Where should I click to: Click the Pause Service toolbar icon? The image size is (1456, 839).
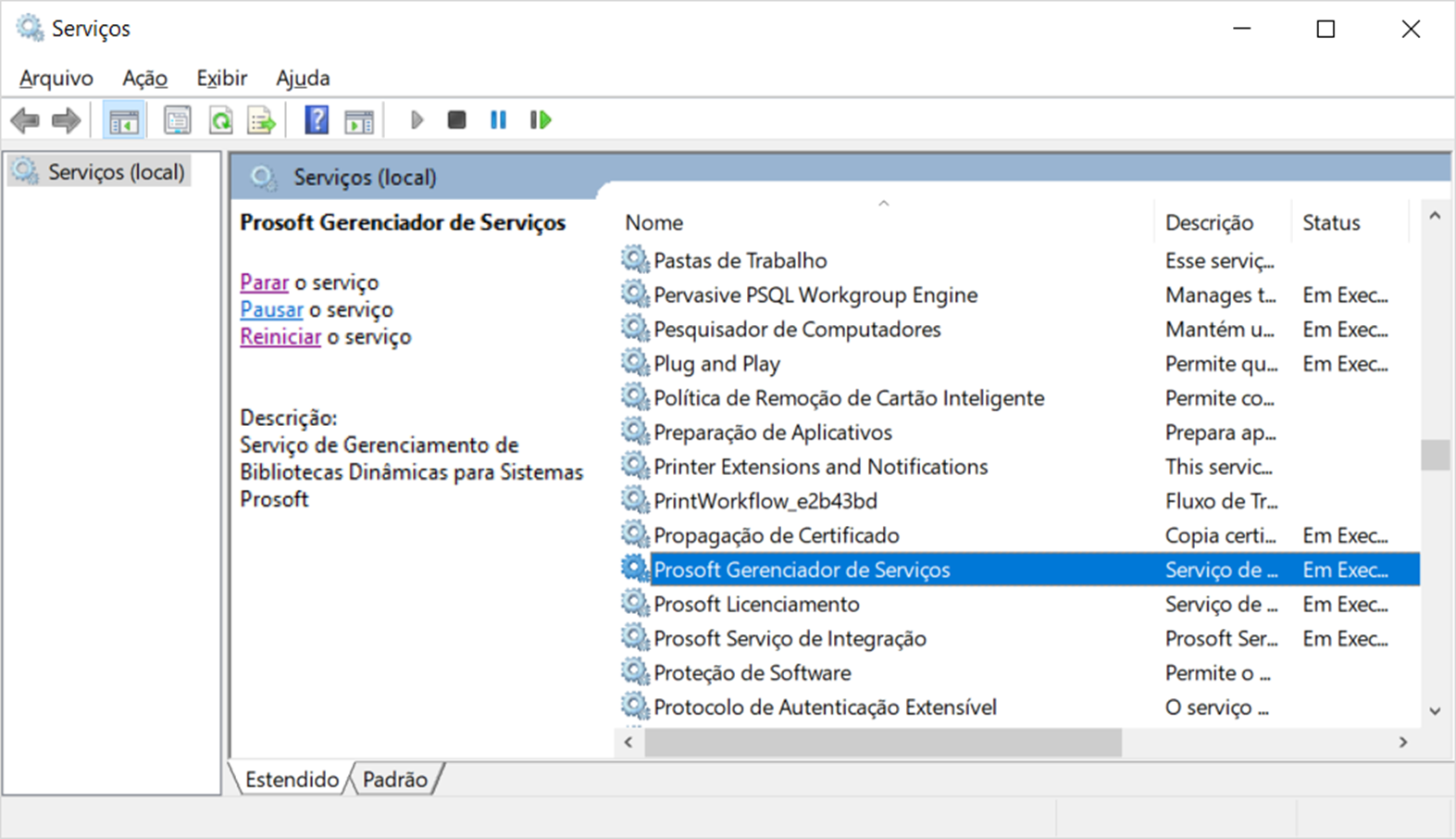click(x=498, y=120)
